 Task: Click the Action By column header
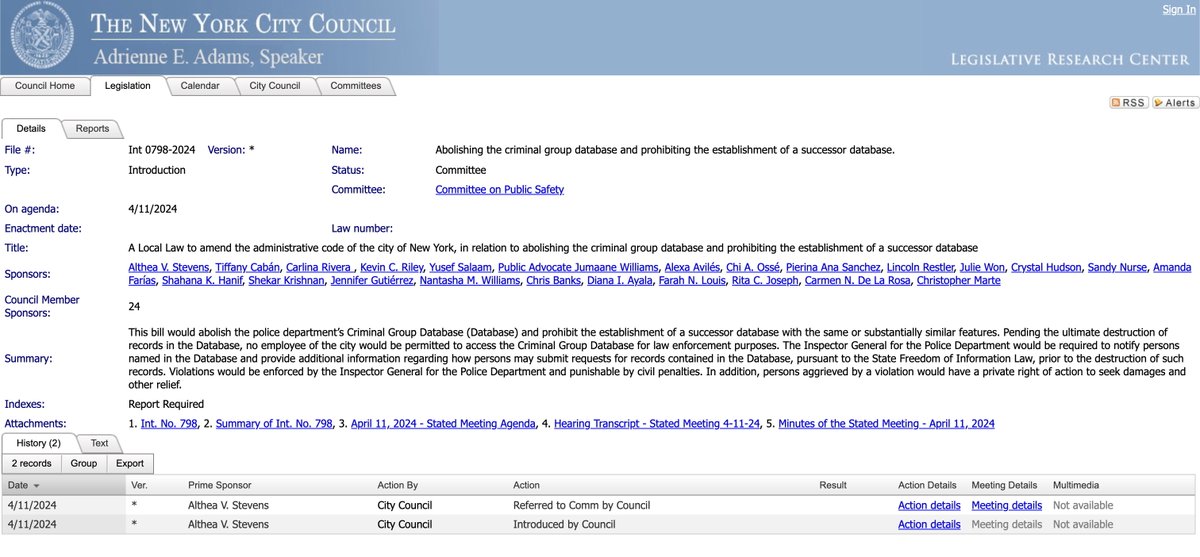[x=400, y=486]
